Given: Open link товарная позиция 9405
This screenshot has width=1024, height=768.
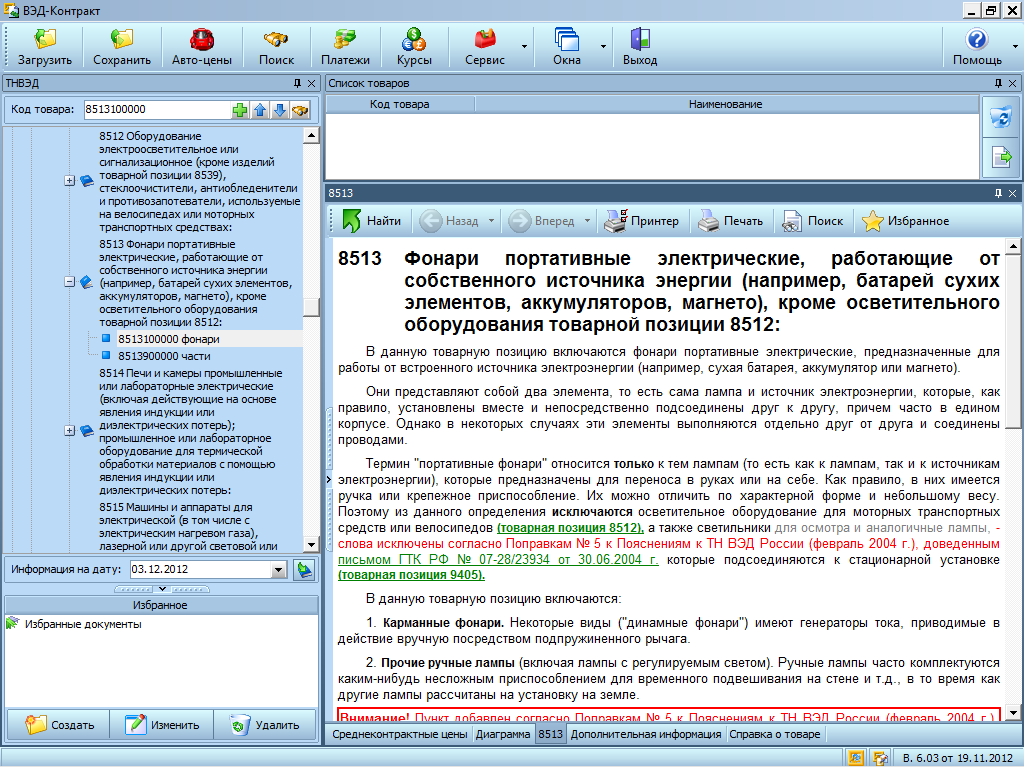Looking at the screenshot, I should (411, 575).
